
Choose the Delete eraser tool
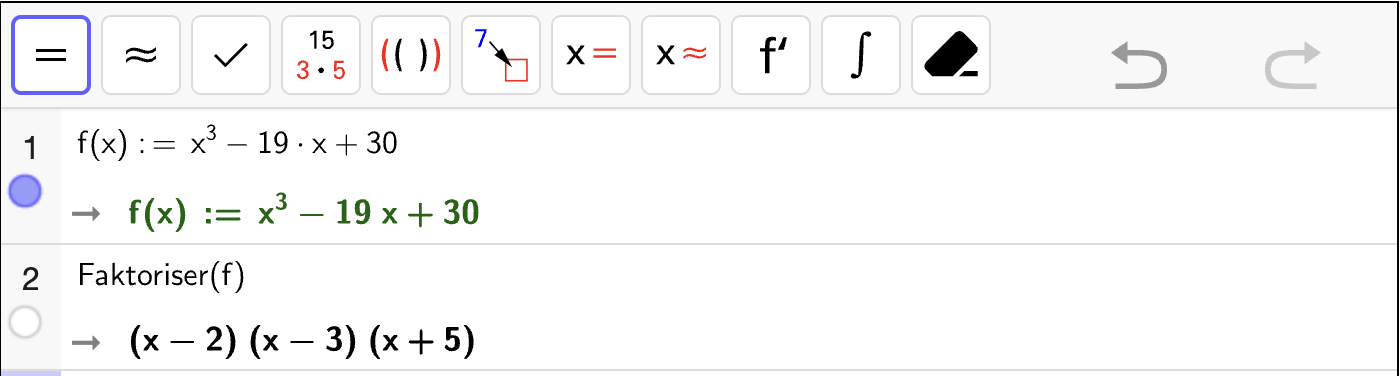951,55
